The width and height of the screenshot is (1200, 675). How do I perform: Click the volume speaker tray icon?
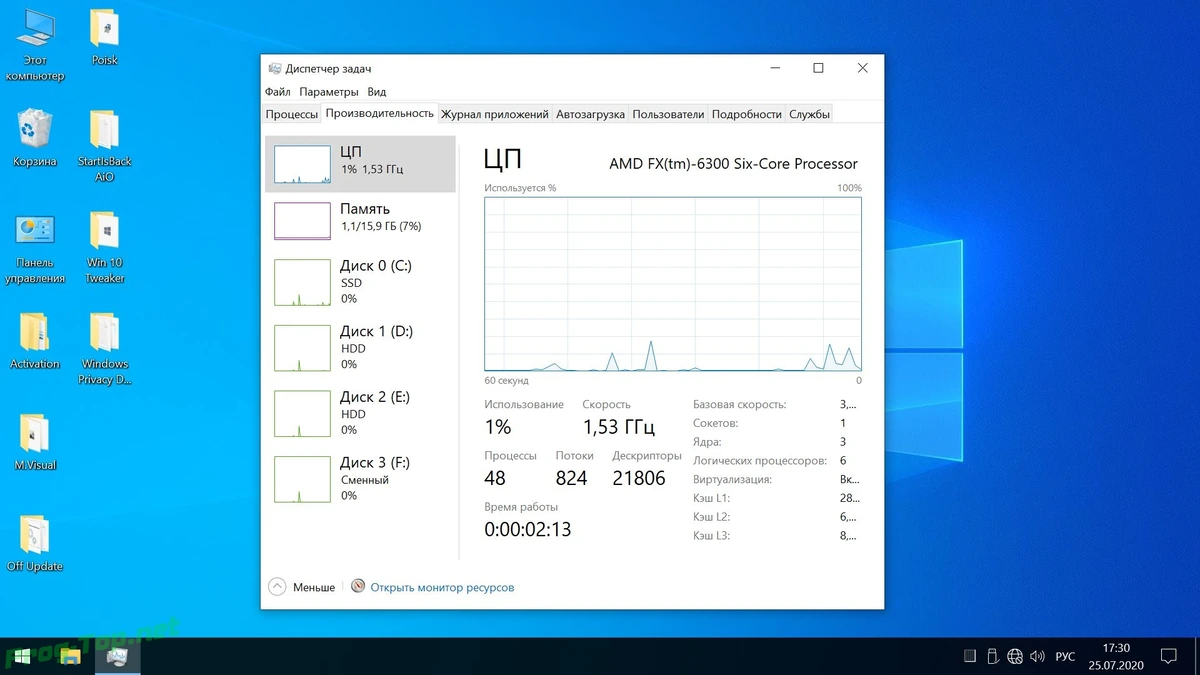point(1039,657)
